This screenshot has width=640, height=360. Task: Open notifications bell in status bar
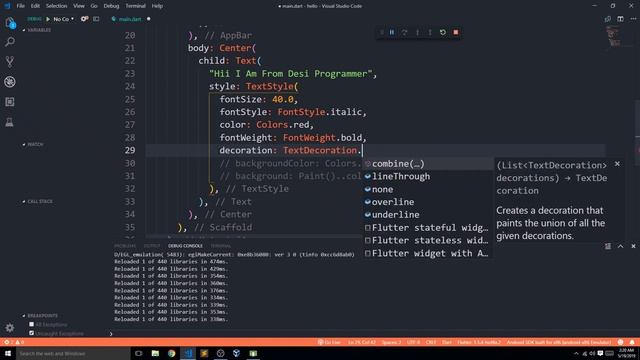[x=632, y=342]
